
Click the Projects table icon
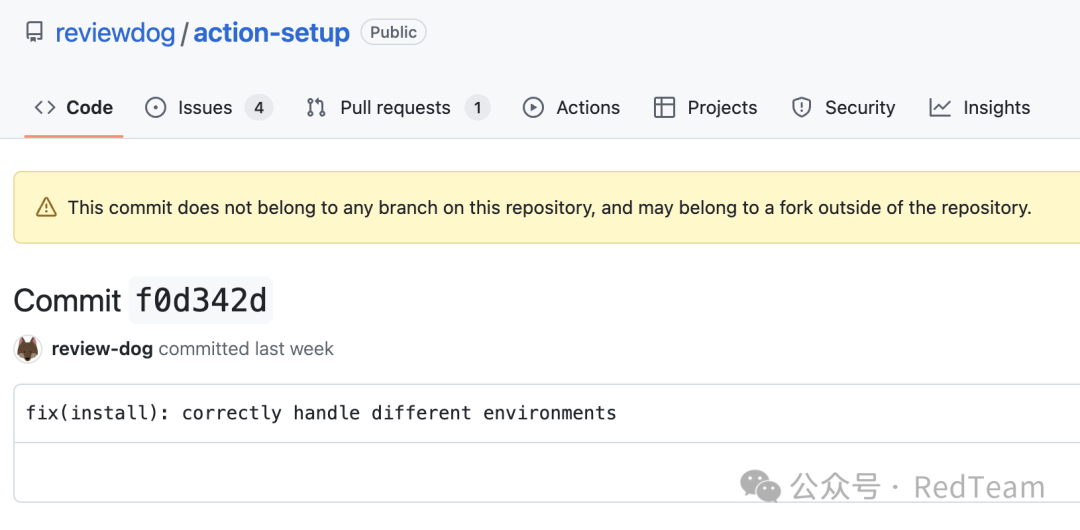click(x=664, y=108)
